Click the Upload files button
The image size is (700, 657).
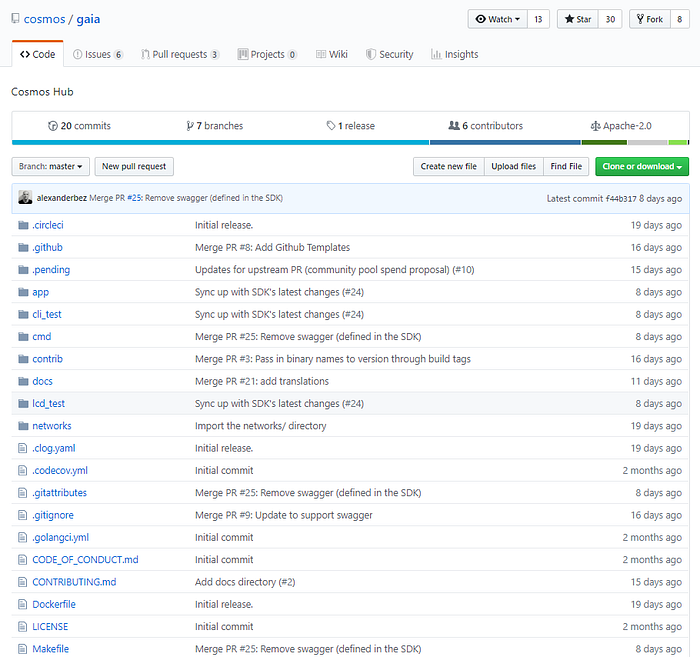[514, 166]
